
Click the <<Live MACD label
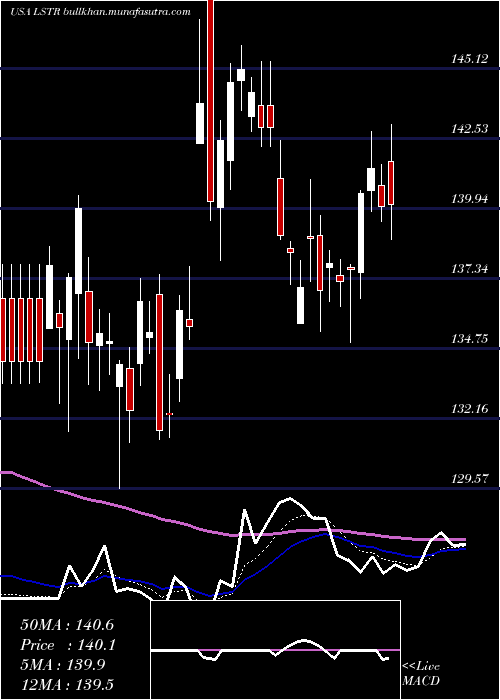[421, 673]
